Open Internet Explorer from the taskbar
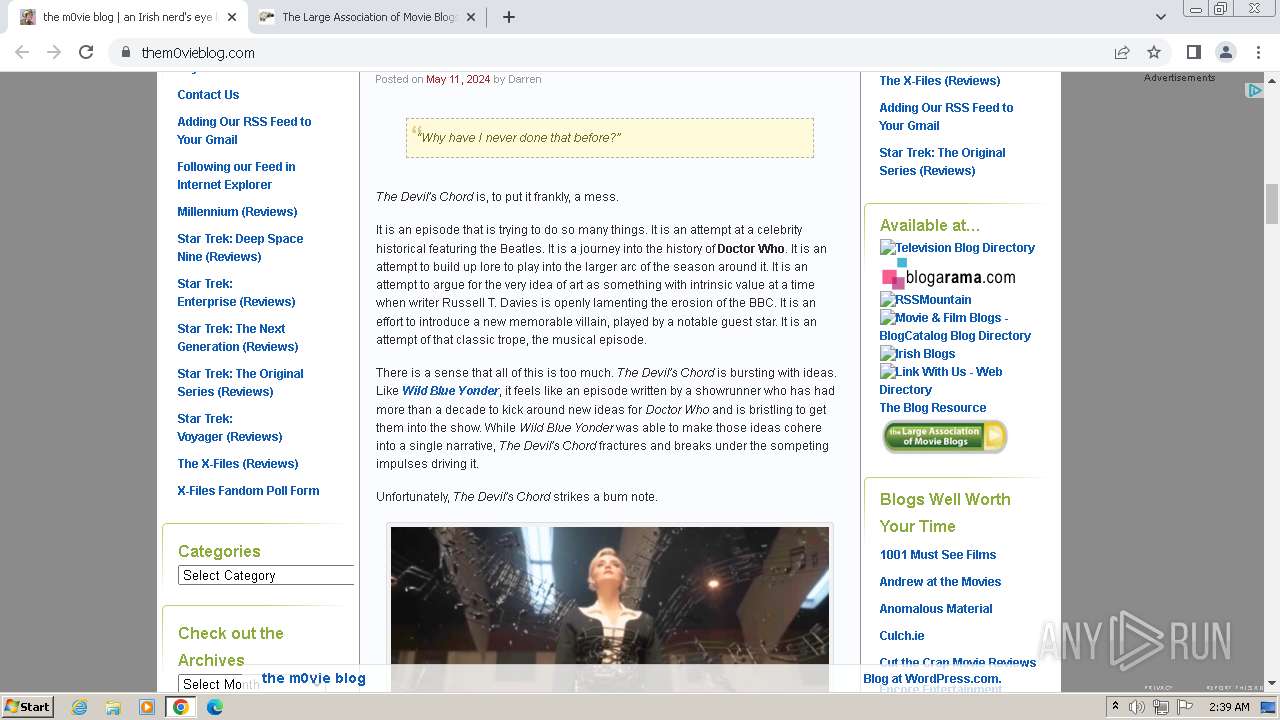This screenshot has width=1280, height=720. pyautogui.click(x=79, y=707)
